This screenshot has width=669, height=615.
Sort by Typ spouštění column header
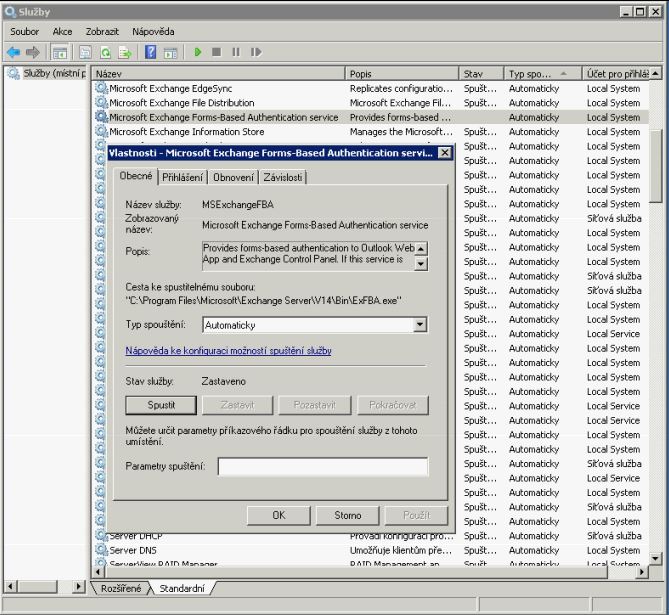click(x=542, y=73)
